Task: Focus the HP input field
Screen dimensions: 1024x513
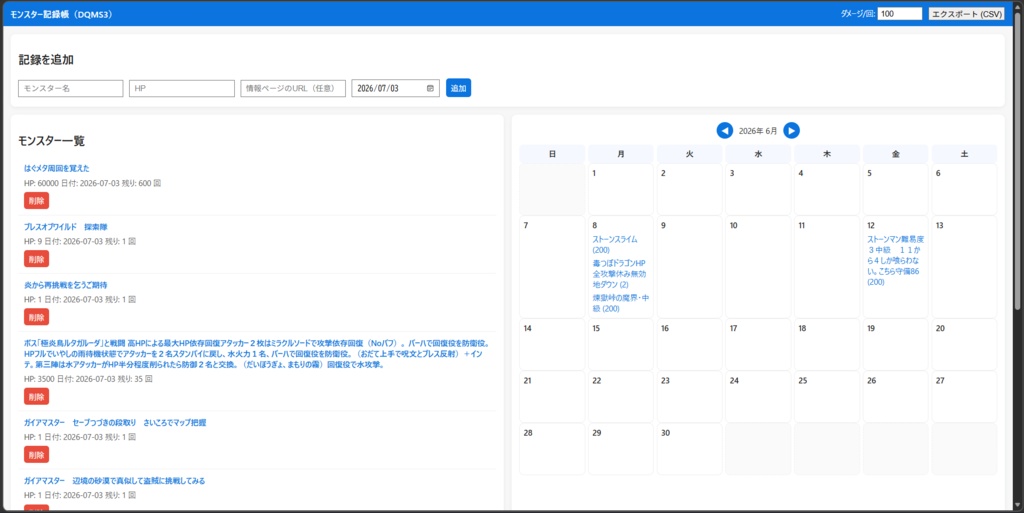Action: pyautogui.click(x=182, y=88)
